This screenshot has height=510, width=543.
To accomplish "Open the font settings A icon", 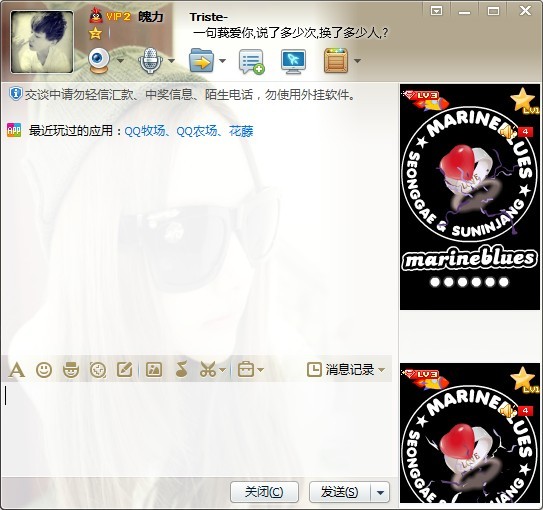I will click(16, 370).
